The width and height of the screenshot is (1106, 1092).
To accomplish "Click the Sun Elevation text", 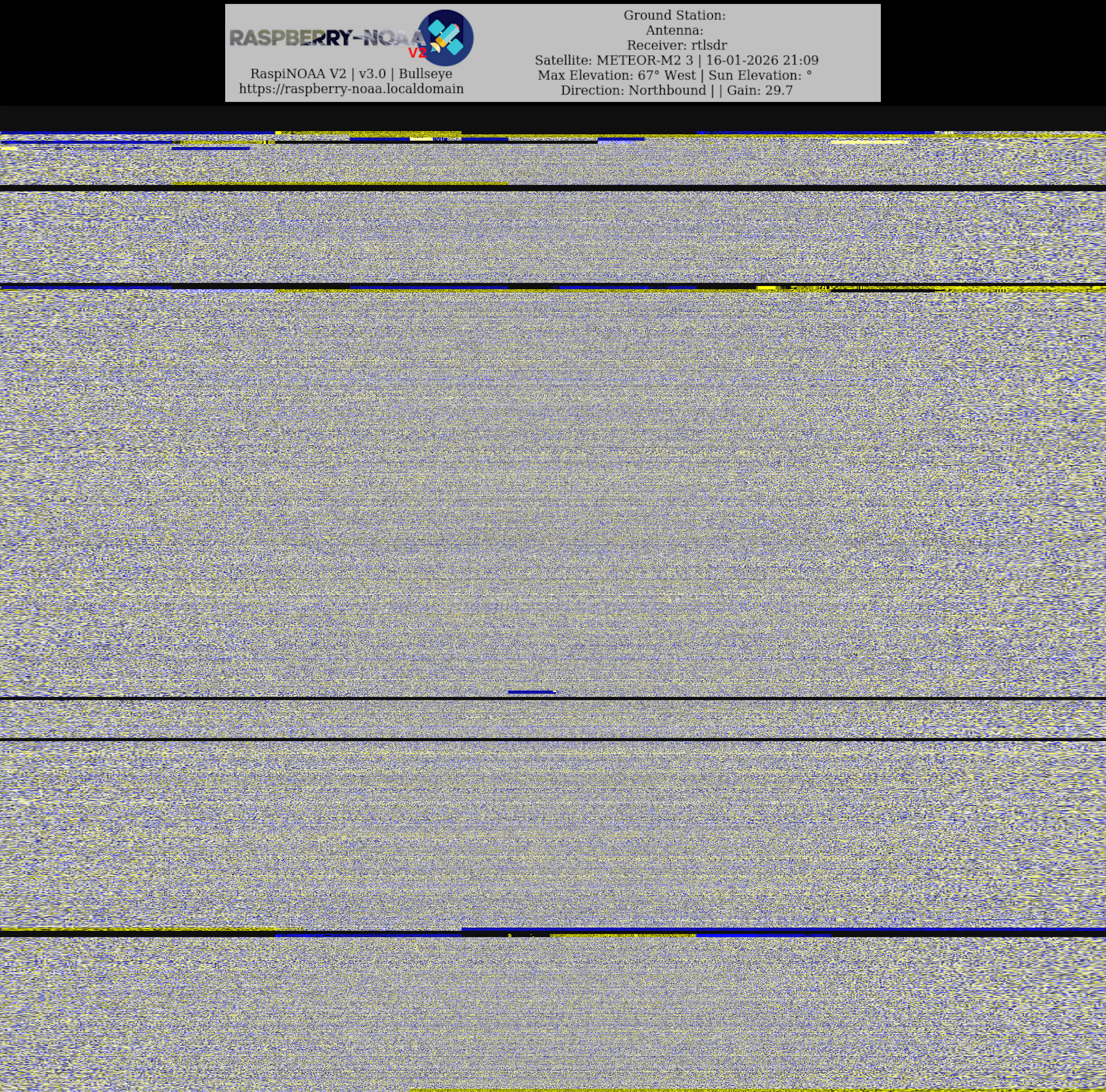I will point(760,75).
